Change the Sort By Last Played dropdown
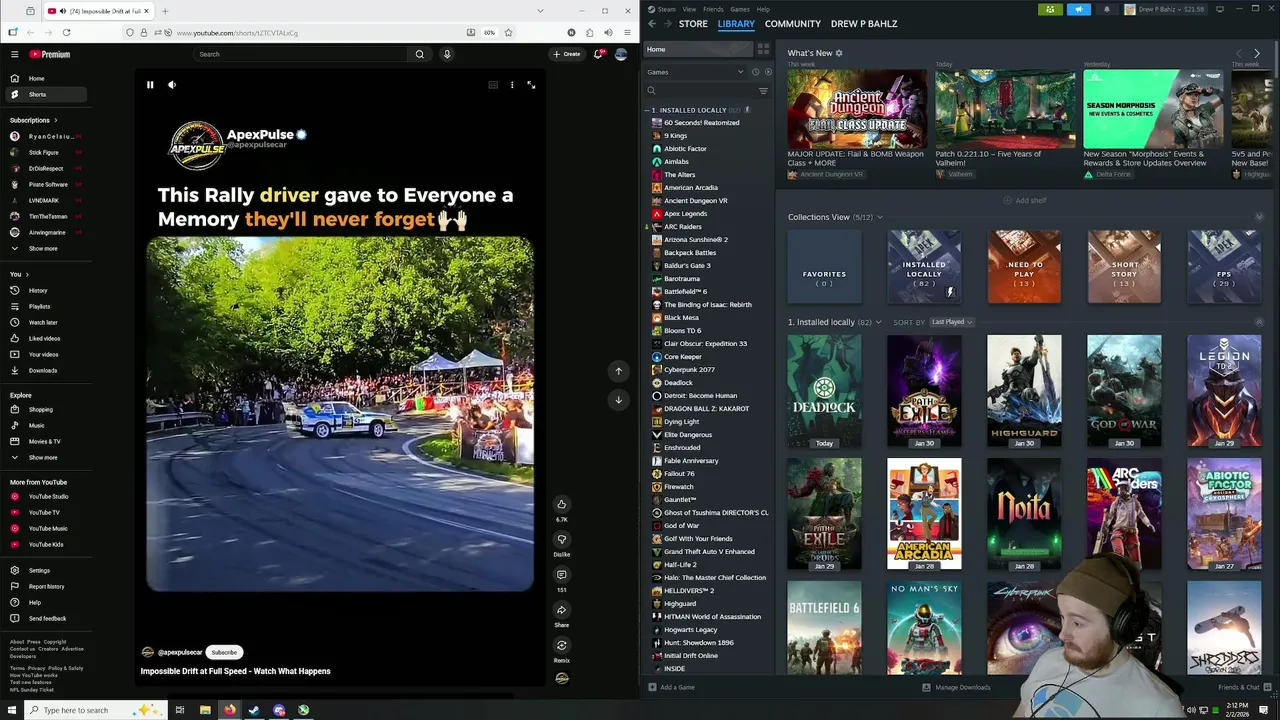The height and width of the screenshot is (720, 1280). (952, 322)
